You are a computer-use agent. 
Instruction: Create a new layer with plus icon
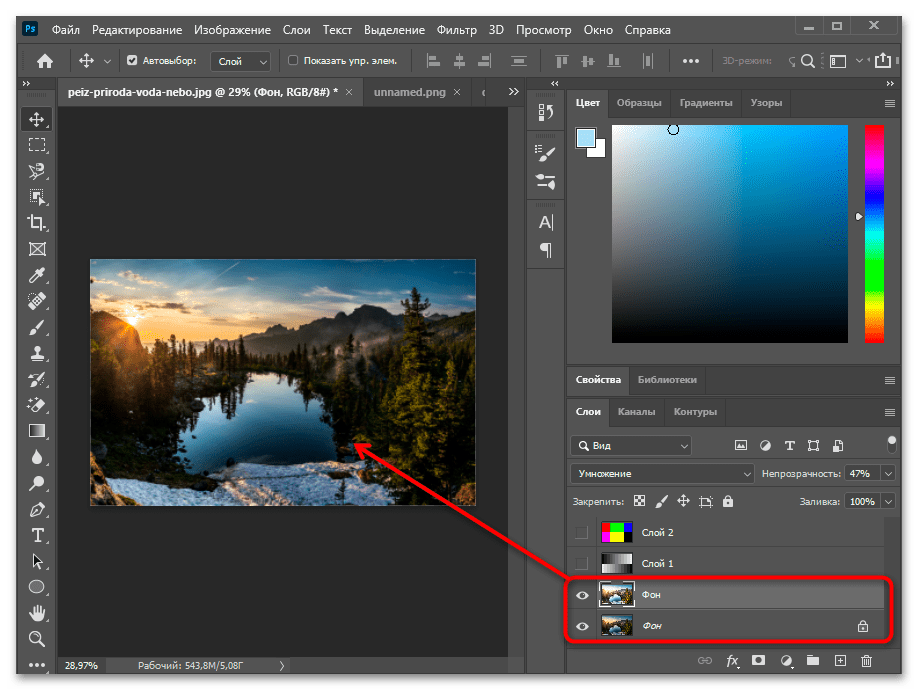[840, 661]
